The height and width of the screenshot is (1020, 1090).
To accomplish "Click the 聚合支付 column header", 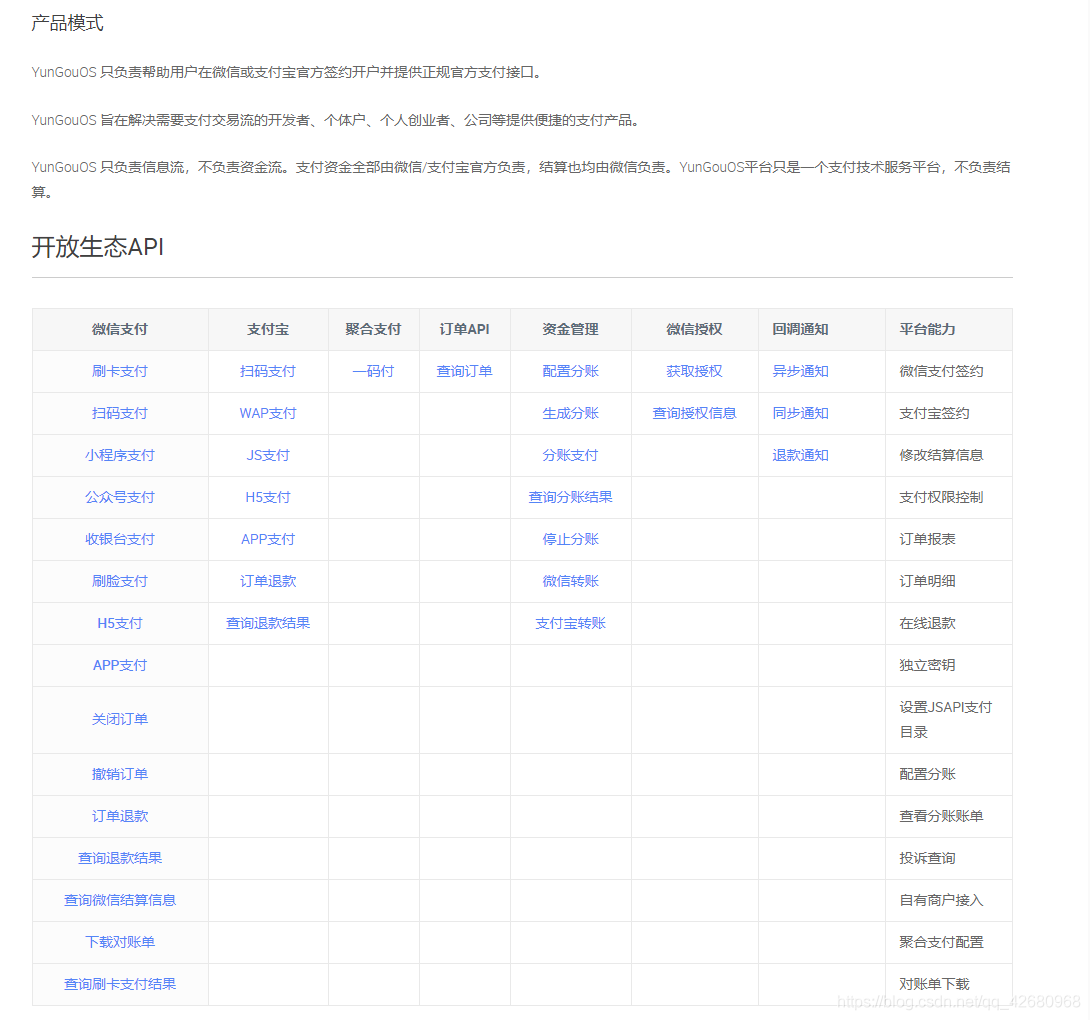I will click(x=373, y=330).
